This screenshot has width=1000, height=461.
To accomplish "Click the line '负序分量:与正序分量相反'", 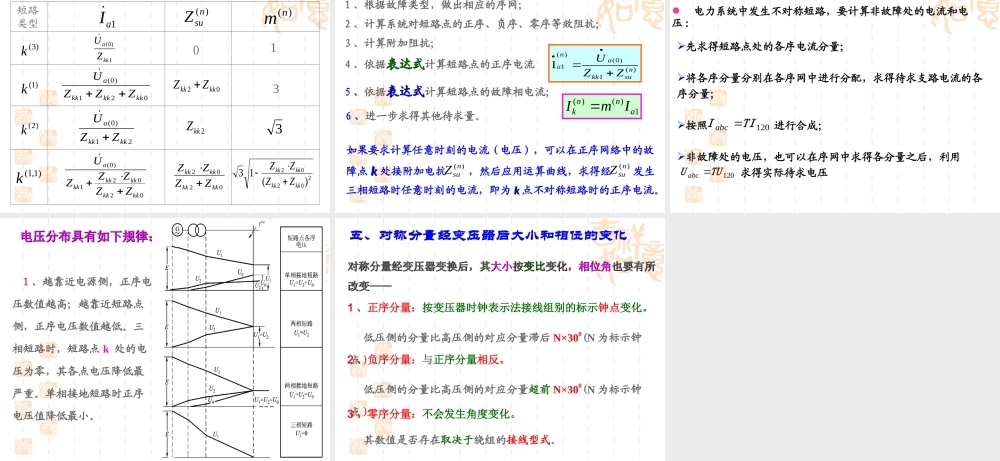I will 427,359.
